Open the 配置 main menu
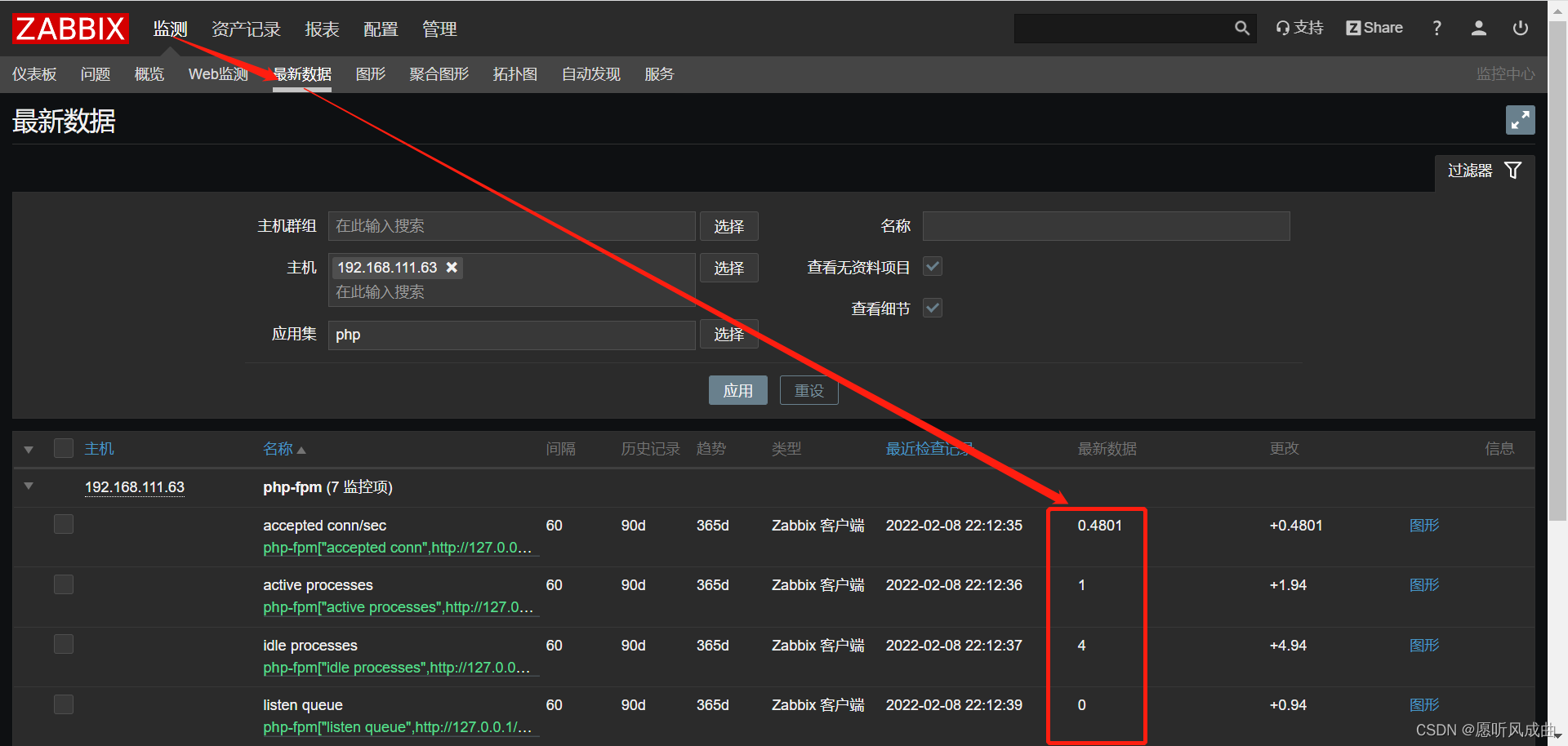This screenshot has width=1568, height=746. 381,29
